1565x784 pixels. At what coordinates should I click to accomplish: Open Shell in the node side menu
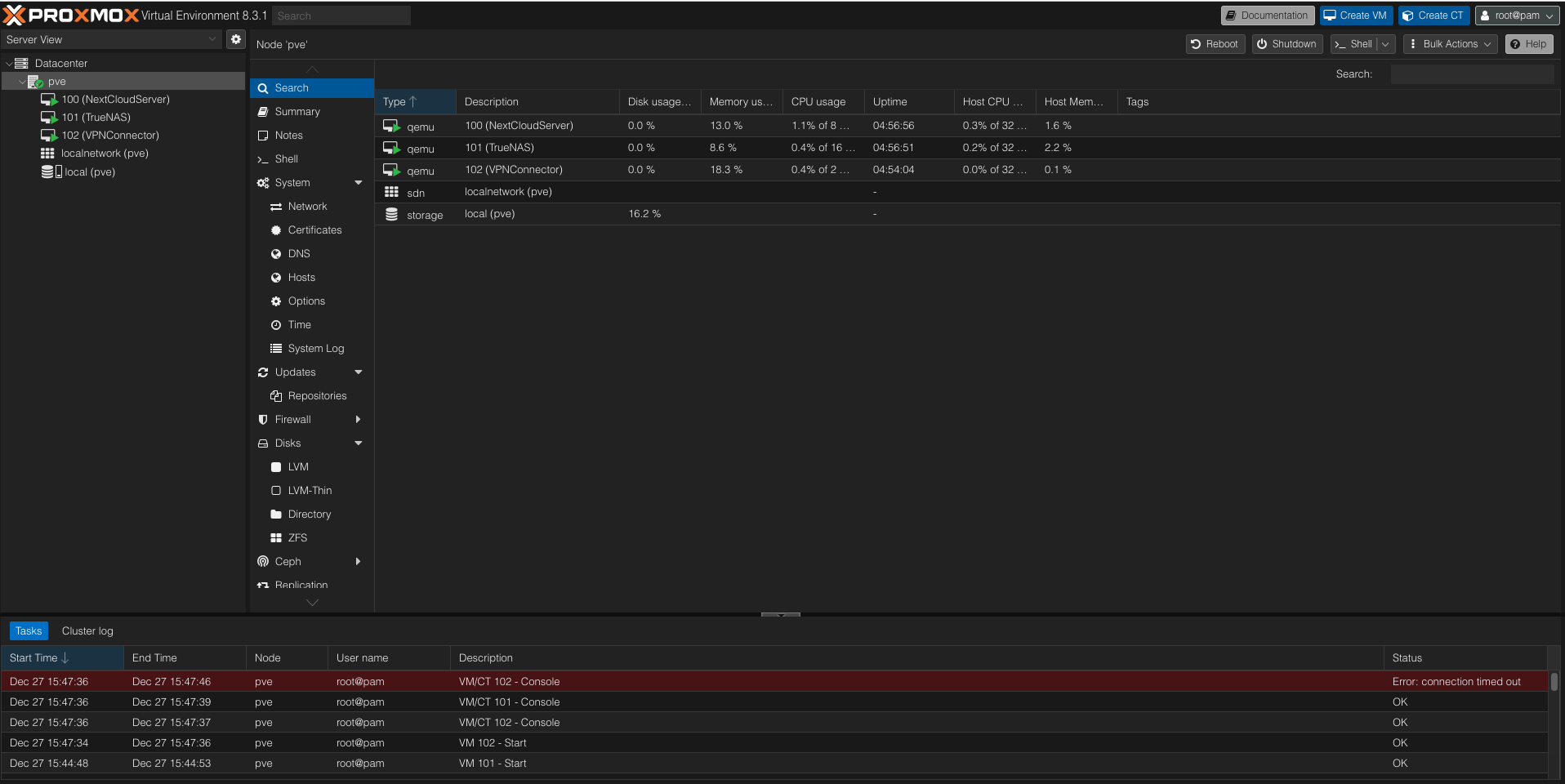click(312, 159)
